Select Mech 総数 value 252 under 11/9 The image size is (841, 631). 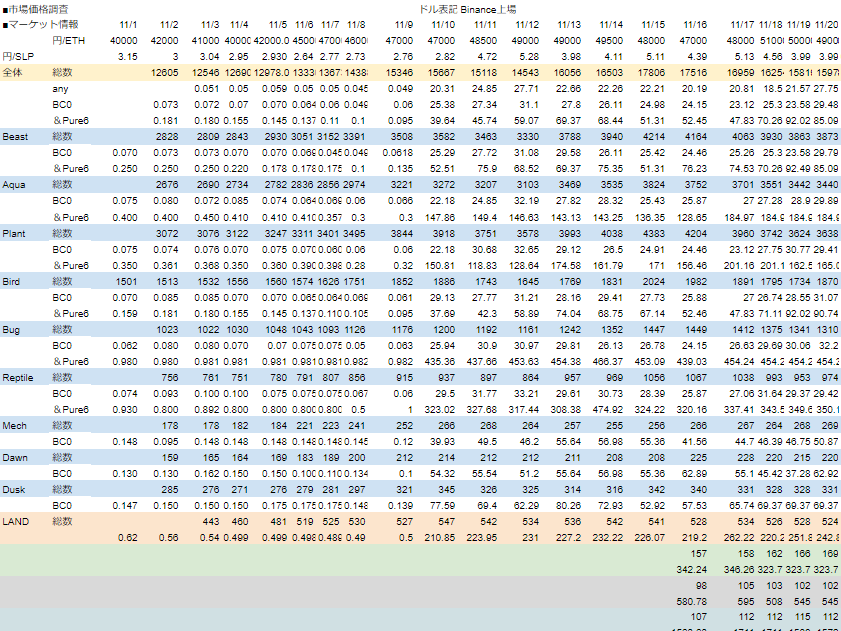click(x=404, y=427)
